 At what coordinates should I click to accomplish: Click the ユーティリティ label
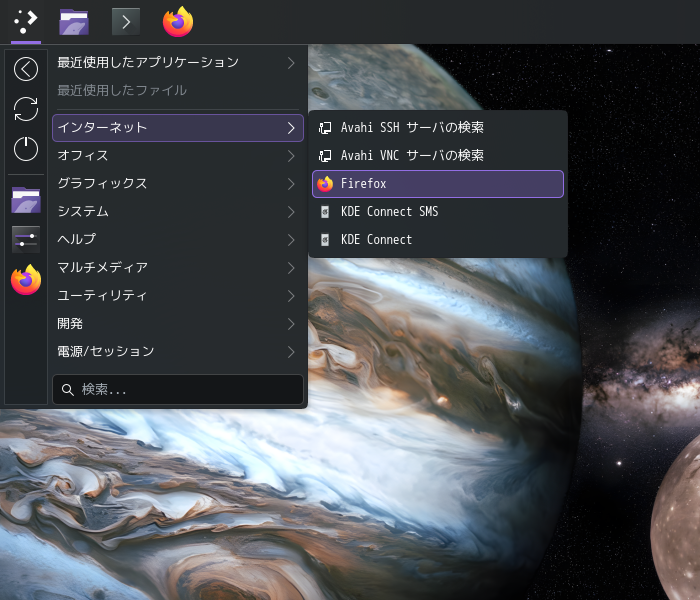point(102,296)
